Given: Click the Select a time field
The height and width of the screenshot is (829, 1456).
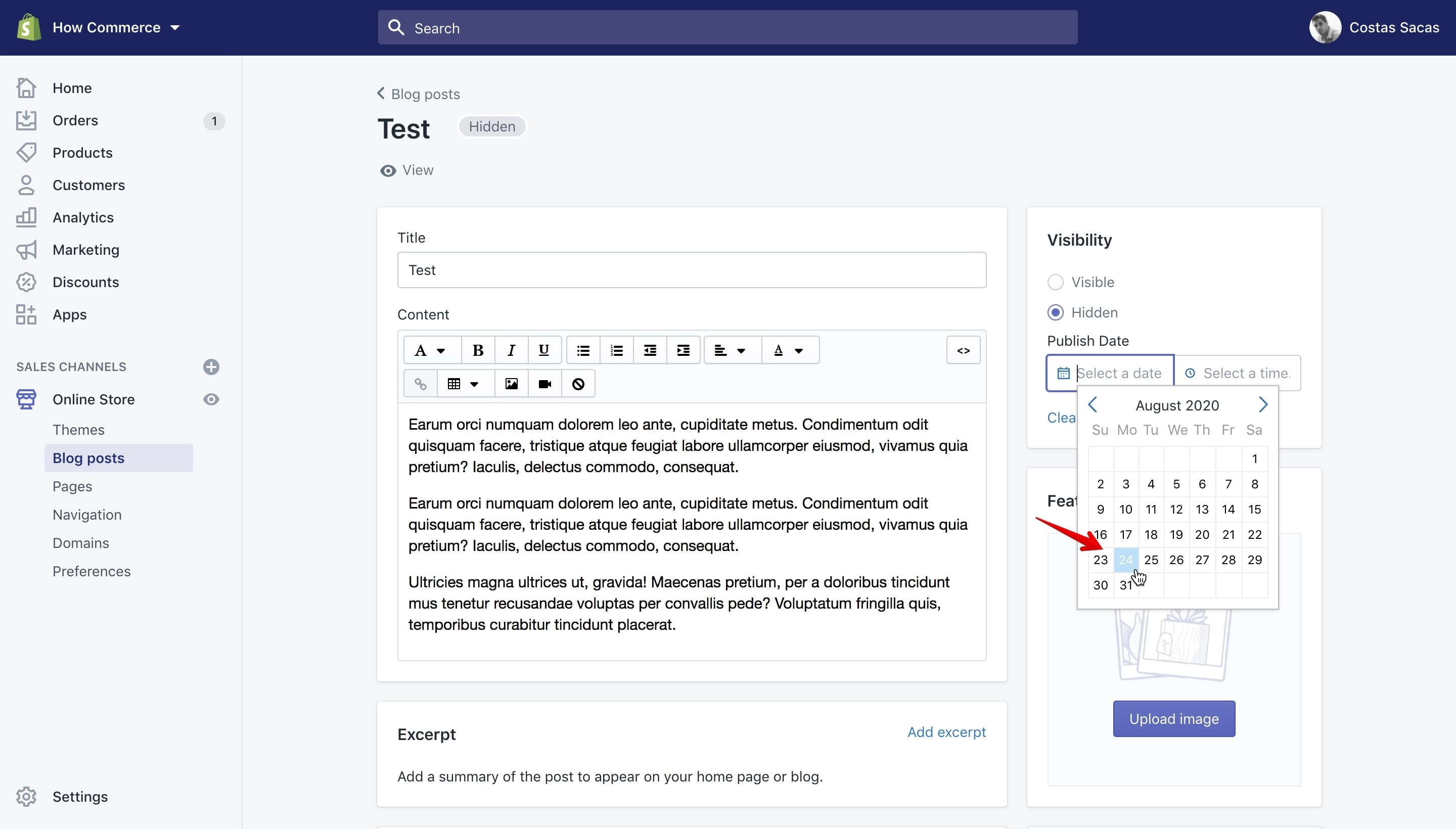Looking at the screenshot, I should (x=1238, y=373).
